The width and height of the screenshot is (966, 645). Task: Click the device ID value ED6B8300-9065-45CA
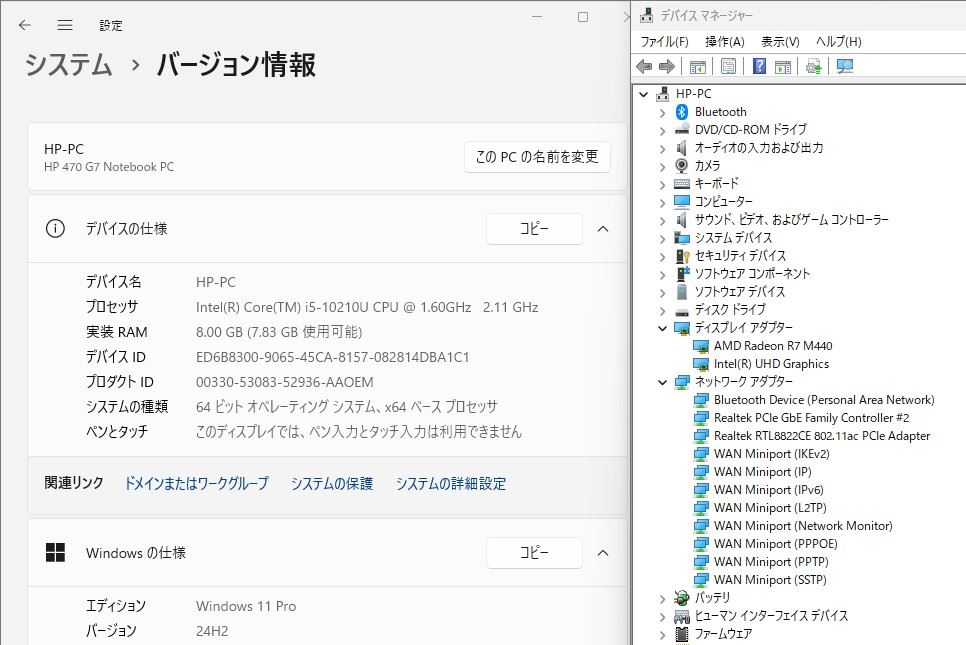tap(333, 357)
